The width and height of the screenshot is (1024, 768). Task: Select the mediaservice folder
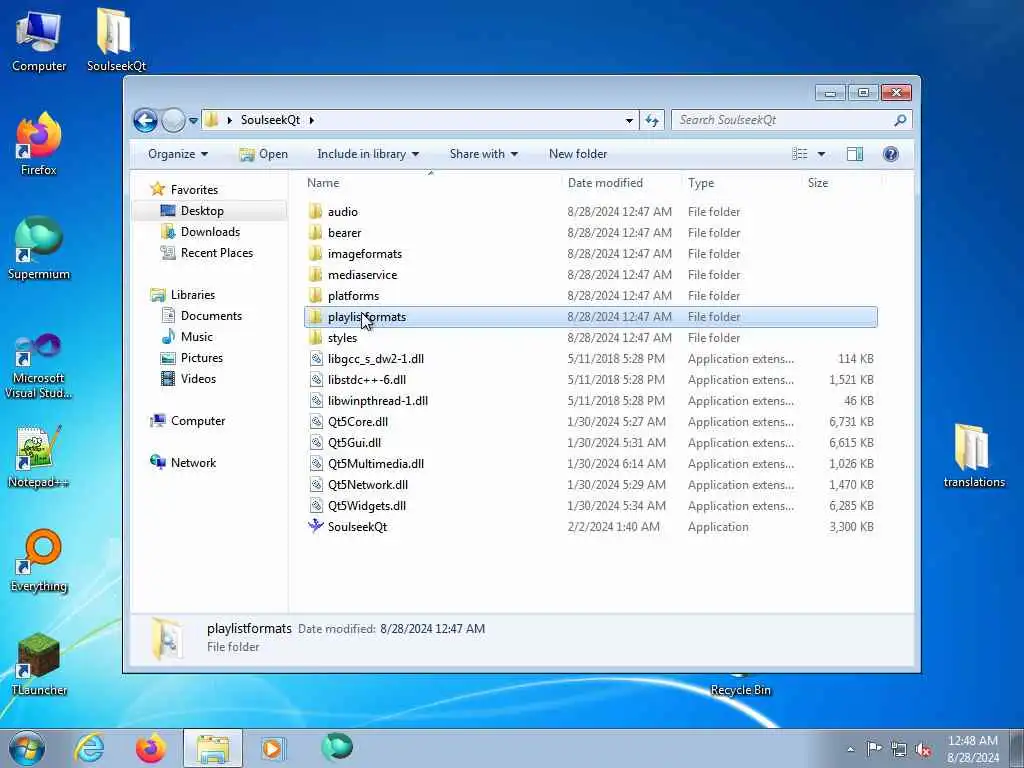(590, 274)
